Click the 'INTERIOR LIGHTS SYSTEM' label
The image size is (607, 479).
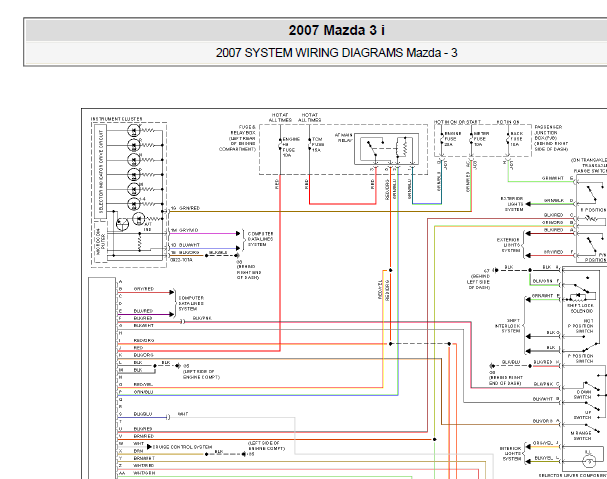pyautogui.click(x=510, y=453)
